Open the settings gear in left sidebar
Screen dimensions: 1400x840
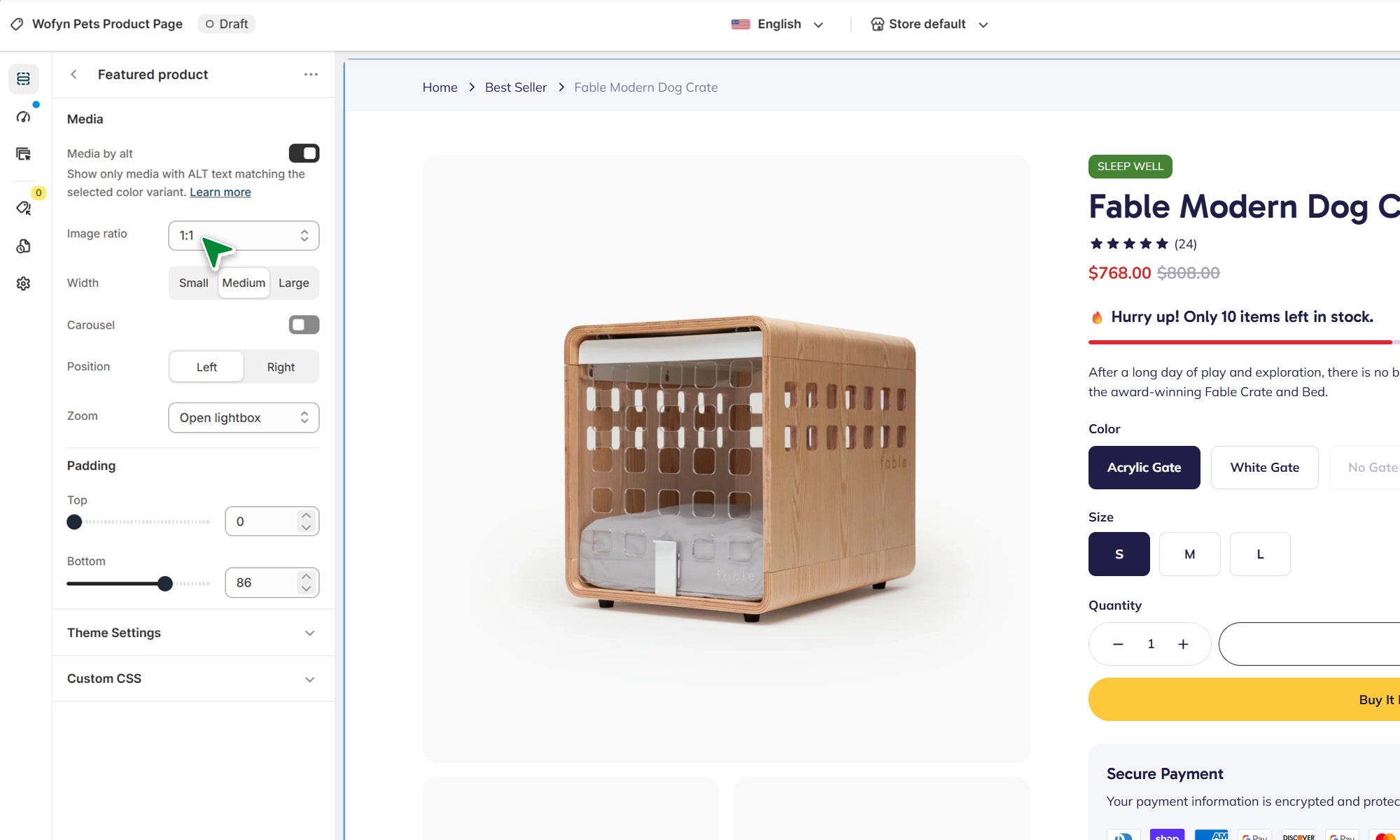[x=23, y=283]
